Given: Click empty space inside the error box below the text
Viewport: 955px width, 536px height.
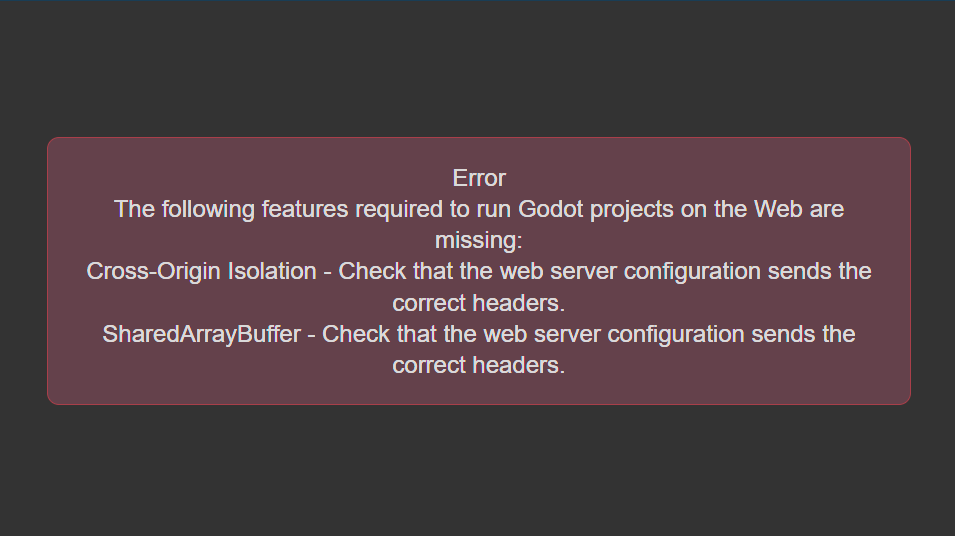Looking at the screenshot, I should coord(479,390).
